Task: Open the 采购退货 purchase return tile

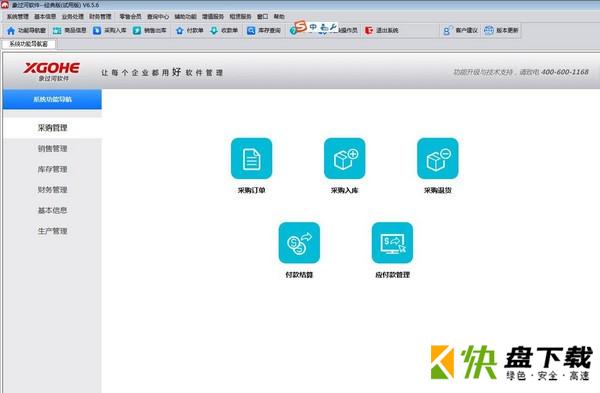Action: [437, 158]
